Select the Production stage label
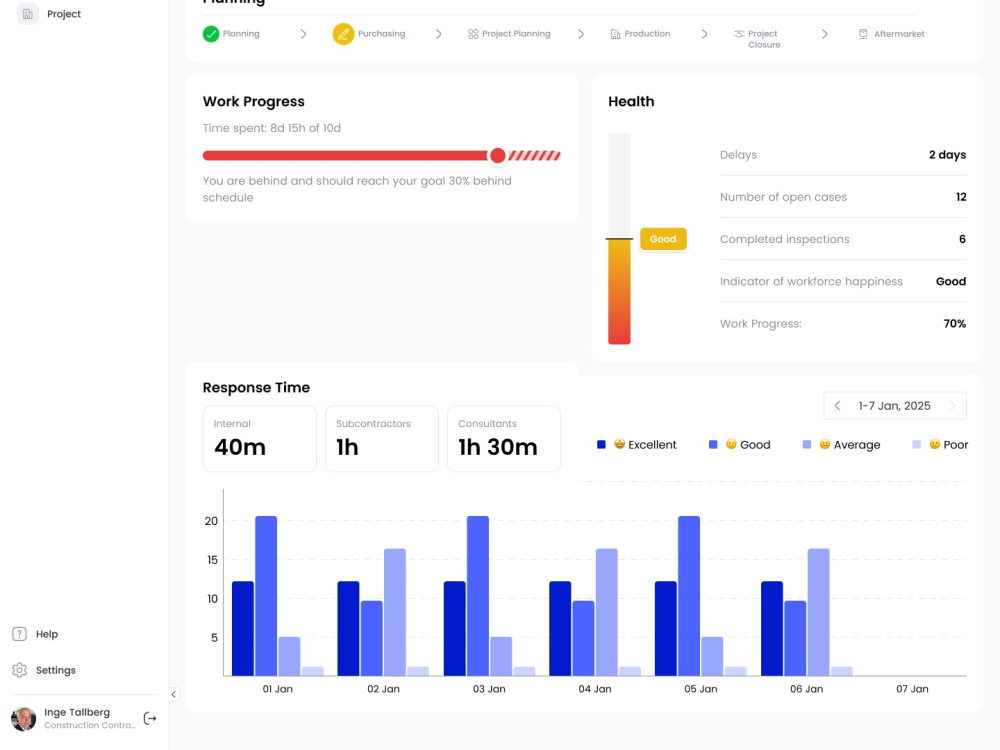 click(647, 34)
